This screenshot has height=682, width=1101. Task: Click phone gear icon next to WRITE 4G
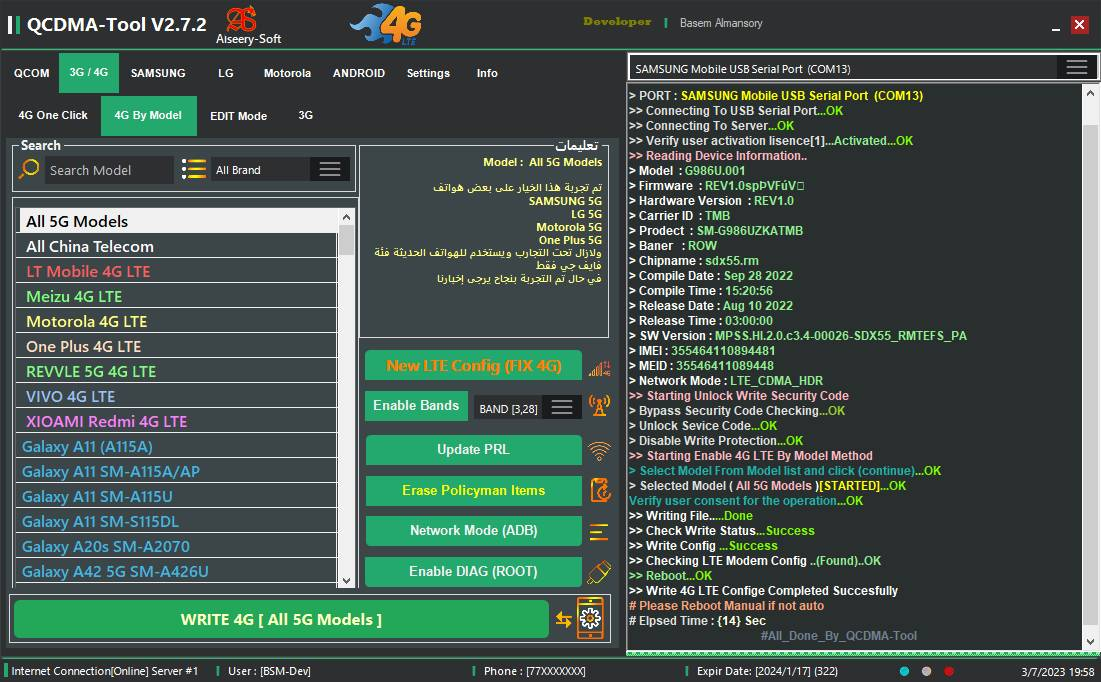pos(590,618)
